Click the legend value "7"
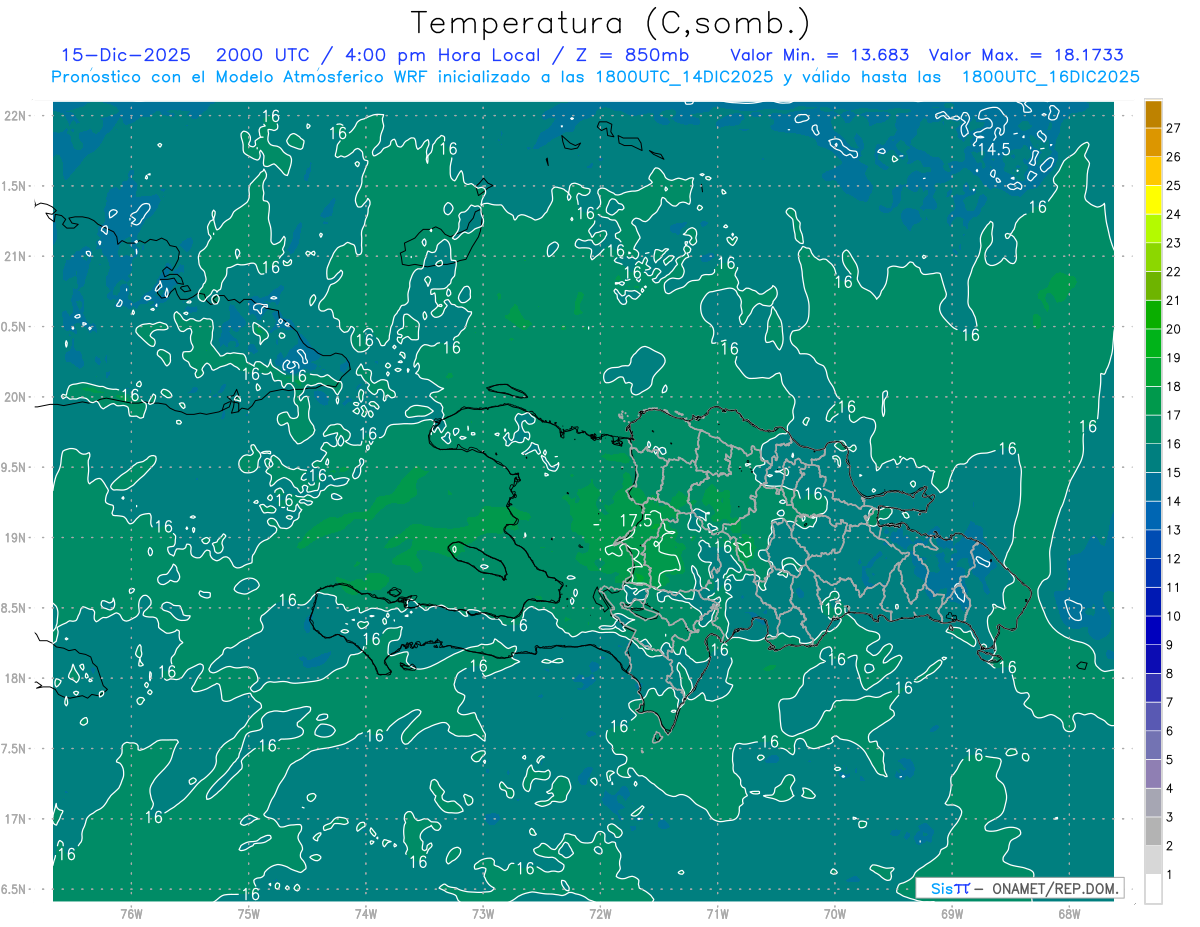The height and width of the screenshot is (927, 1200). [x=1169, y=702]
